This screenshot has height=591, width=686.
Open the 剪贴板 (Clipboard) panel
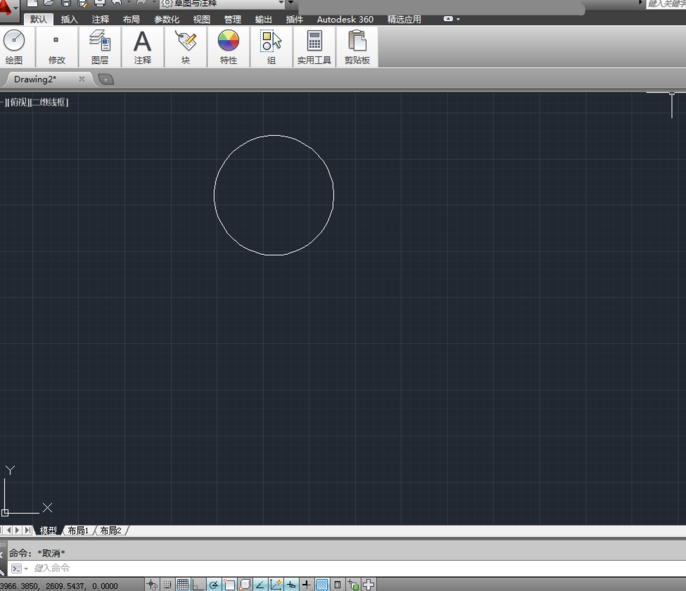tap(357, 47)
